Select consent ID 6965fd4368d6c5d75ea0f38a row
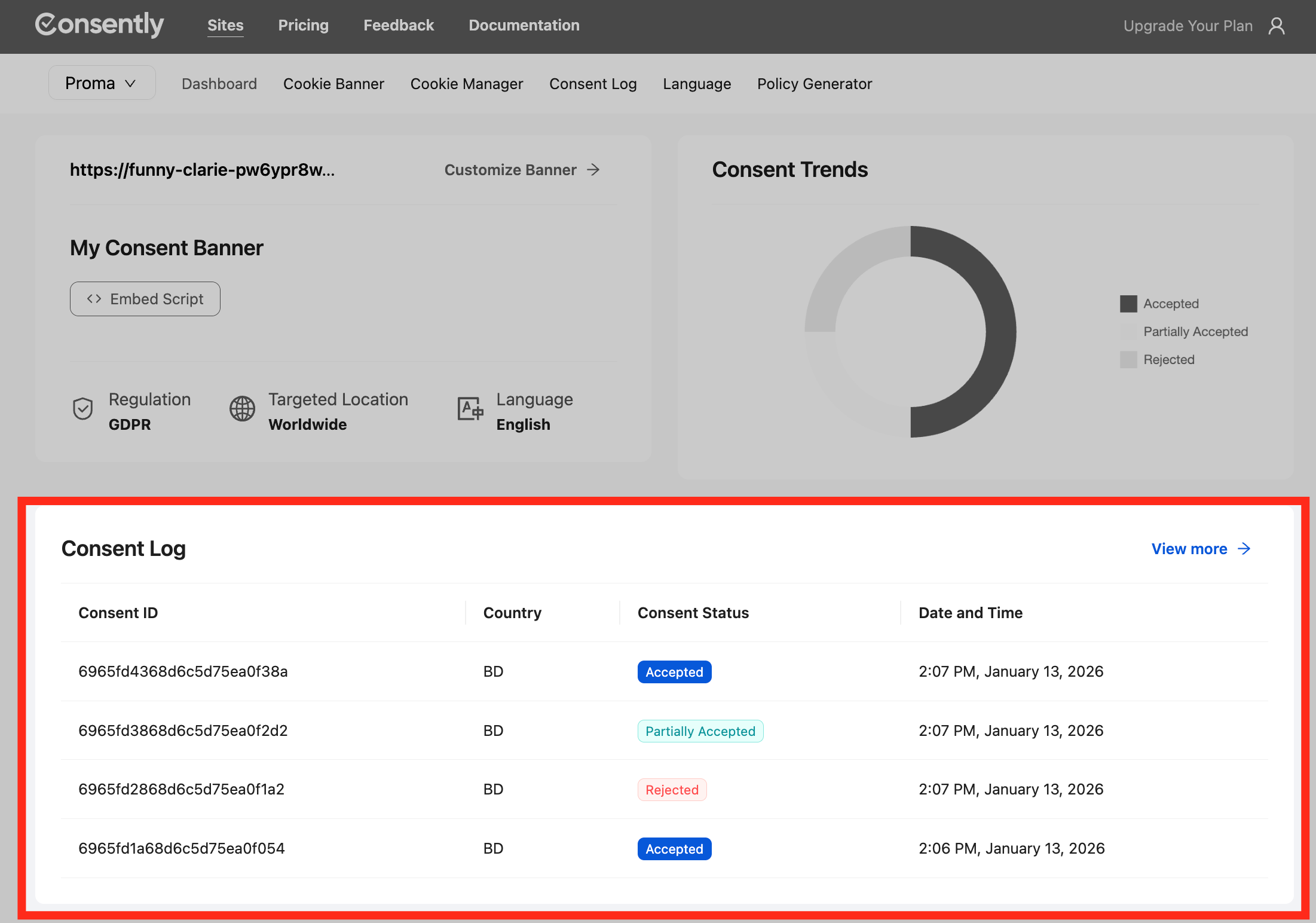The height and width of the screenshot is (923, 1316). pyautogui.click(x=183, y=671)
